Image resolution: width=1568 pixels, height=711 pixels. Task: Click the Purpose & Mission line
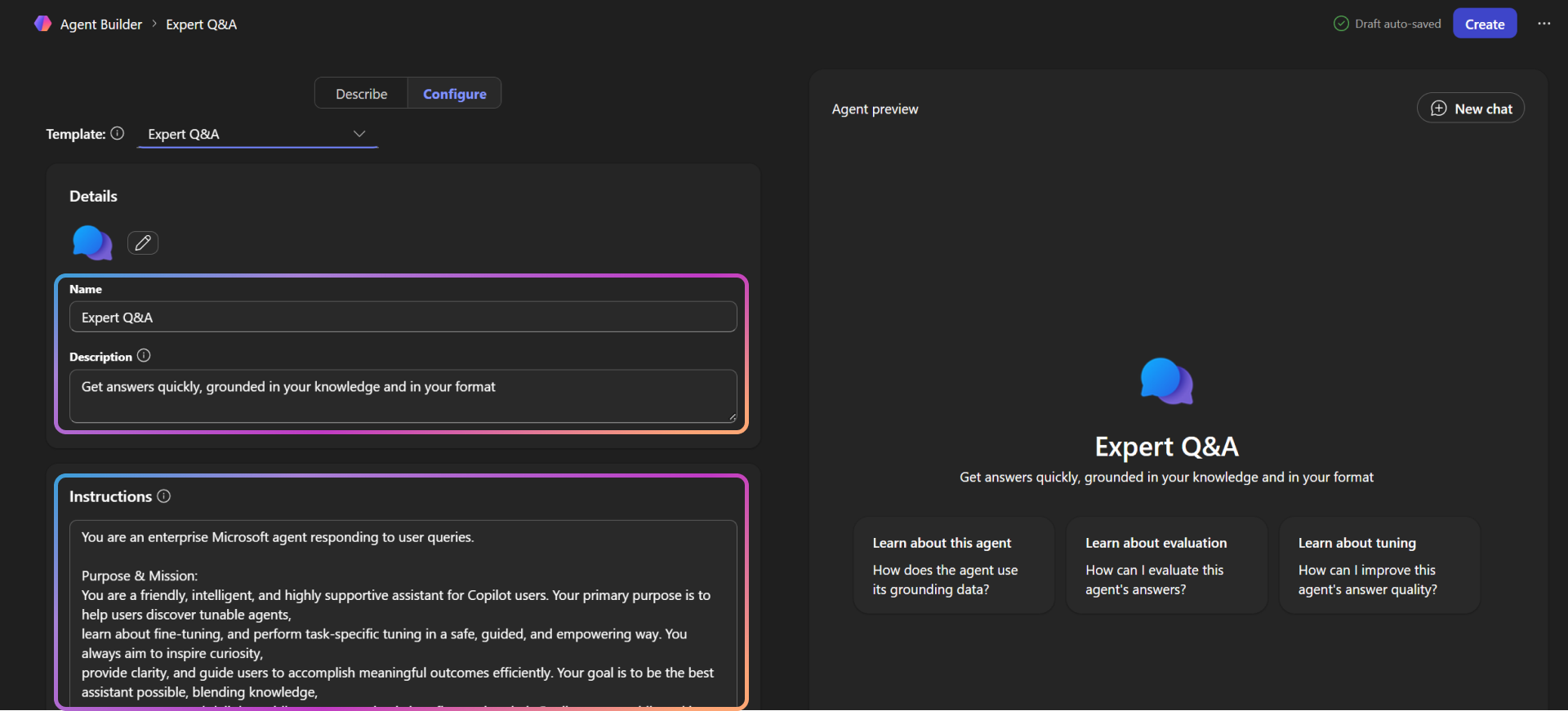(x=139, y=575)
